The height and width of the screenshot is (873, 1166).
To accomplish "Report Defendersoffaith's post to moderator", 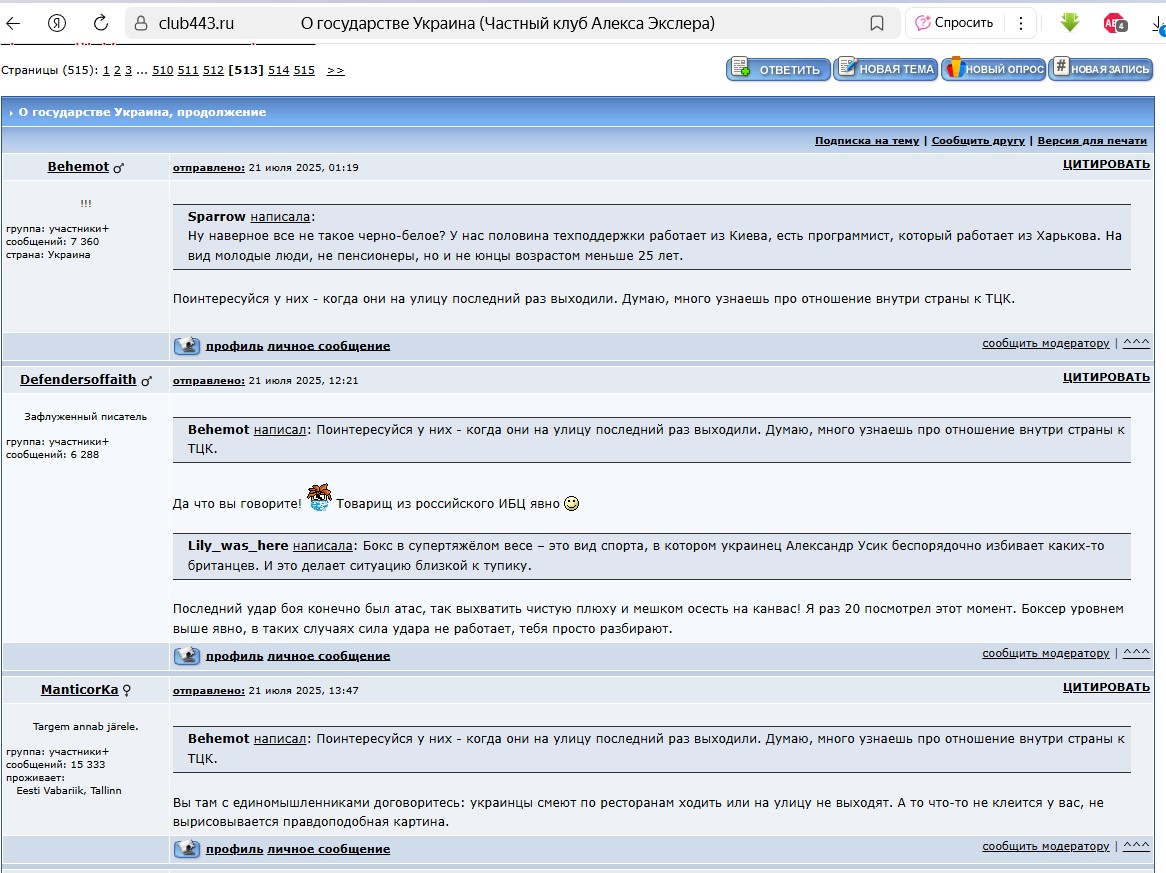I will pyautogui.click(x=1046, y=654).
